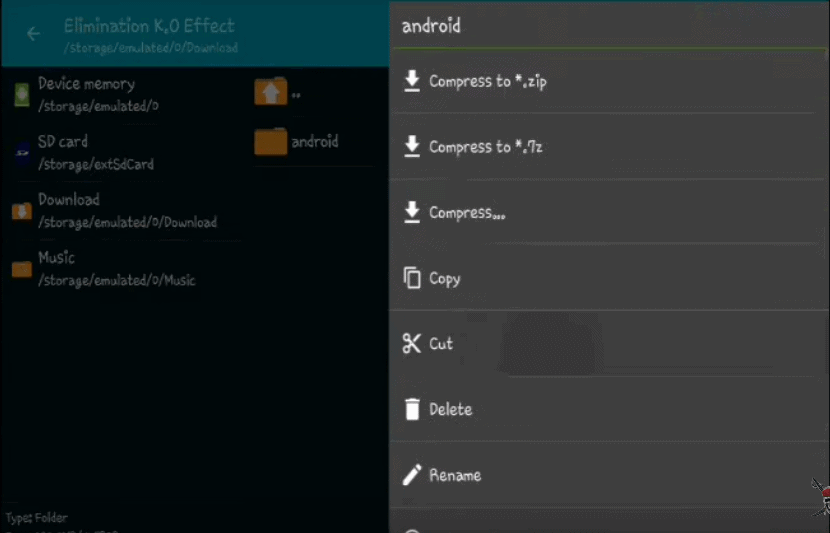Select Copy from the context menu
This screenshot has width=830, height=533.
click(609, 278)
